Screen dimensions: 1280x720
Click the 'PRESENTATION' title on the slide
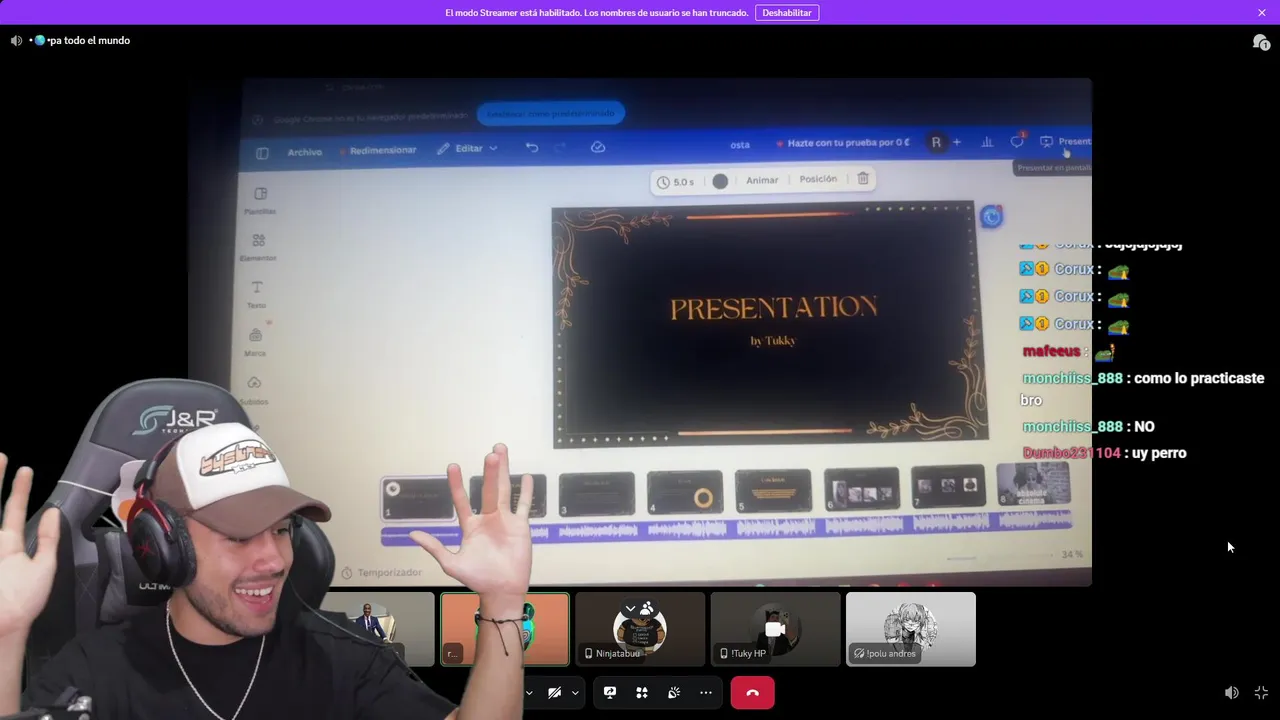[x=774, y=309]
